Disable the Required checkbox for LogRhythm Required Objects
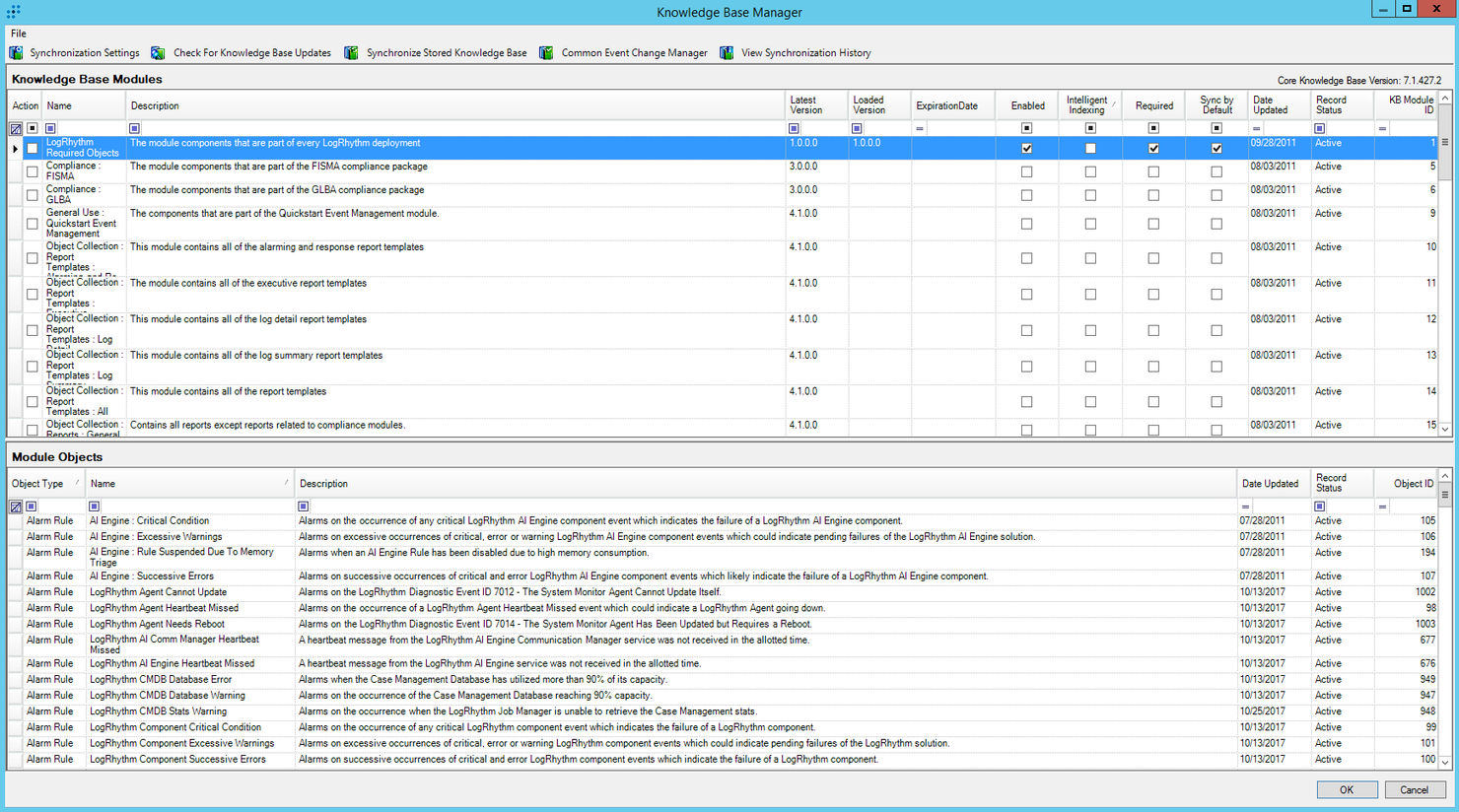 [1153, 148]
